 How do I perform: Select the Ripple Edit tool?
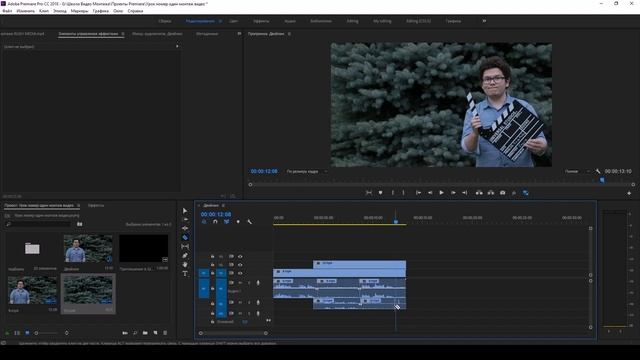(x=185, y=229)
